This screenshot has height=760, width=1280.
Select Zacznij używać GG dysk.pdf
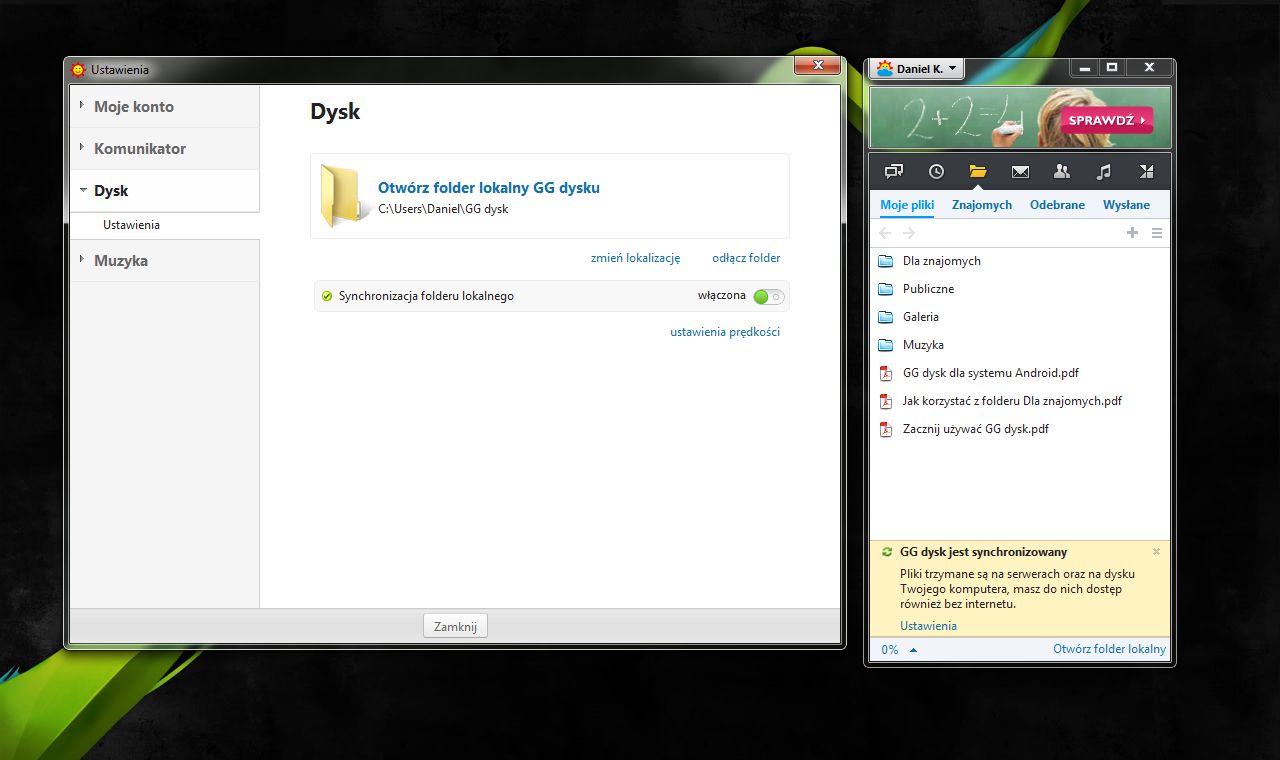(976, 429)
